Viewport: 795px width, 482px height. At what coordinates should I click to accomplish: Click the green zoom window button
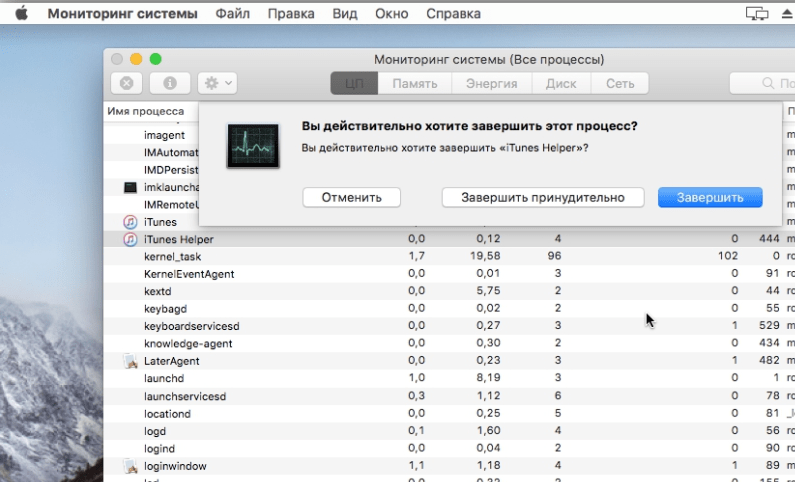pyautogui.click(x=156, y=59)
